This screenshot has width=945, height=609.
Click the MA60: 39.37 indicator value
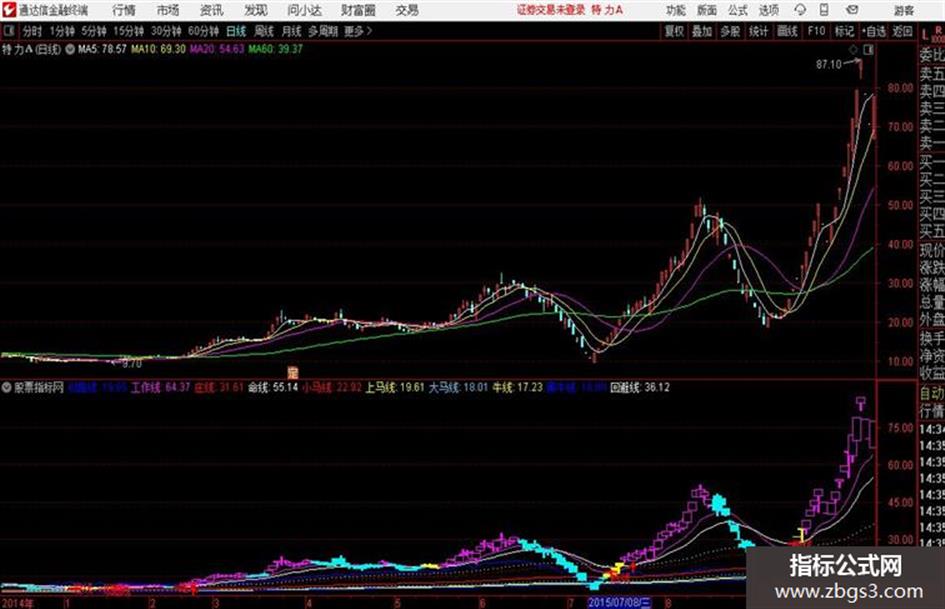pyautogui.click(x=275, y=49)
